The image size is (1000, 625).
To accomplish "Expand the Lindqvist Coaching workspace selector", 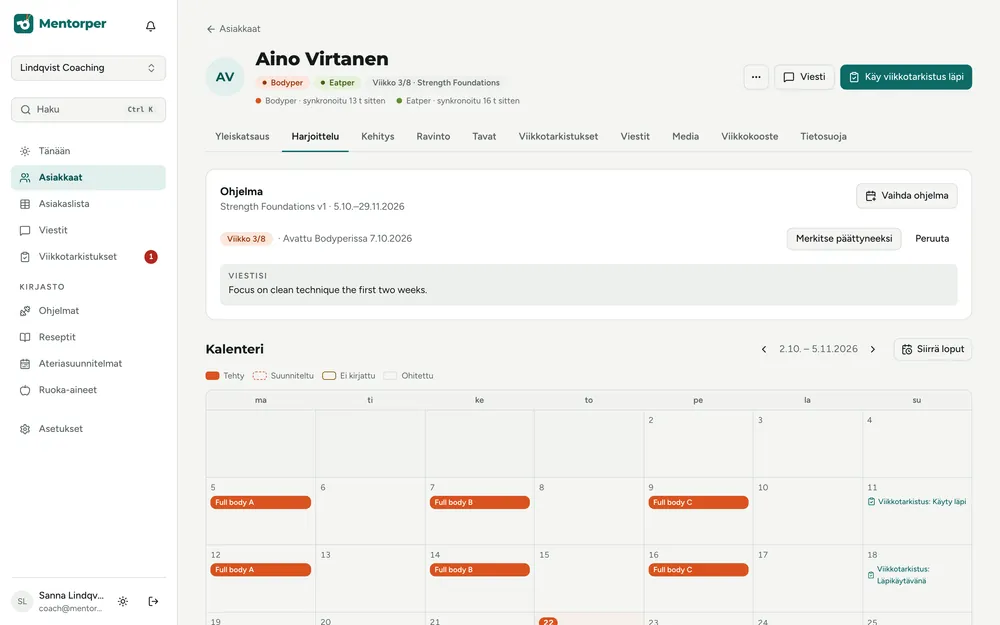I will point(88,68).
